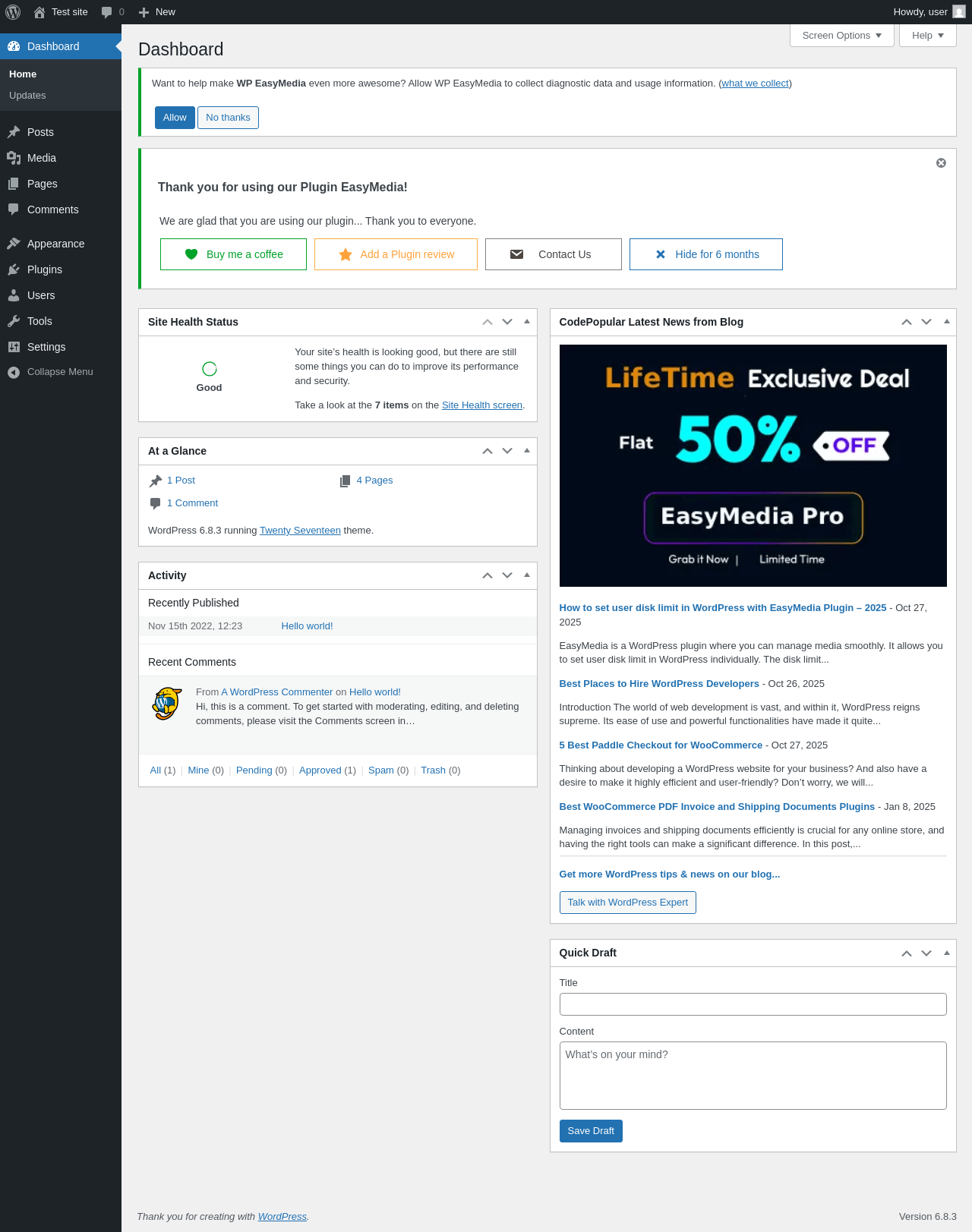Click the Media icon in sidebar
Image resolution: width=972 pixels, height=1232 pixels.
click(14, 158)
